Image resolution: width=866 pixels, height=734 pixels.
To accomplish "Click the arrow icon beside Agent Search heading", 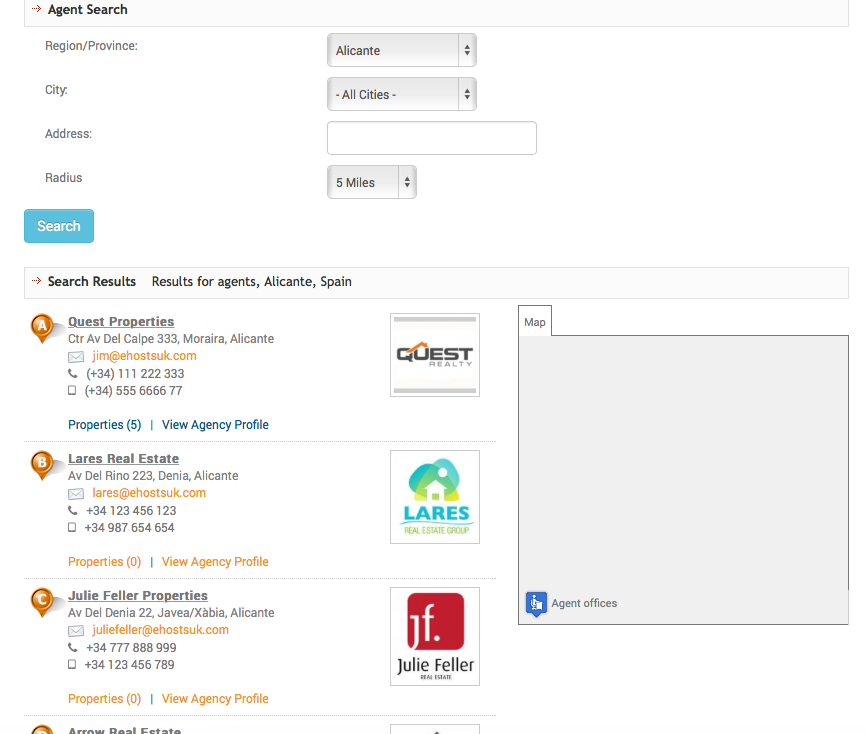I will click(x=36, y=9).
